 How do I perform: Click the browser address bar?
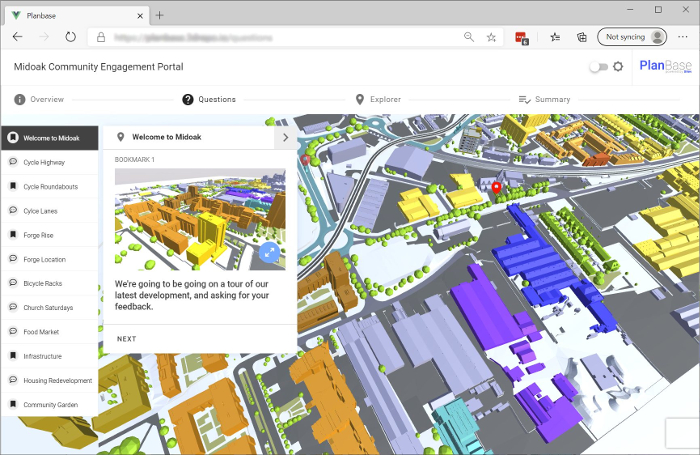(280, 37)
